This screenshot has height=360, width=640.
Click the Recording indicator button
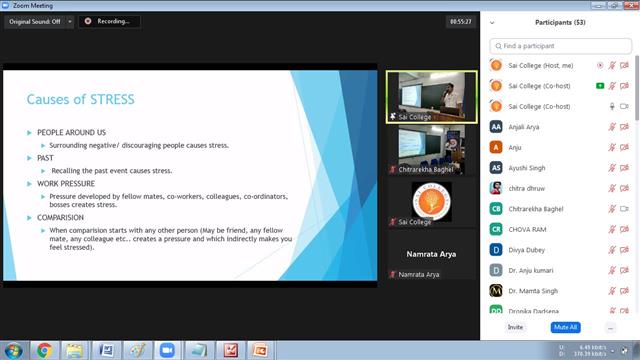(109, 22)
